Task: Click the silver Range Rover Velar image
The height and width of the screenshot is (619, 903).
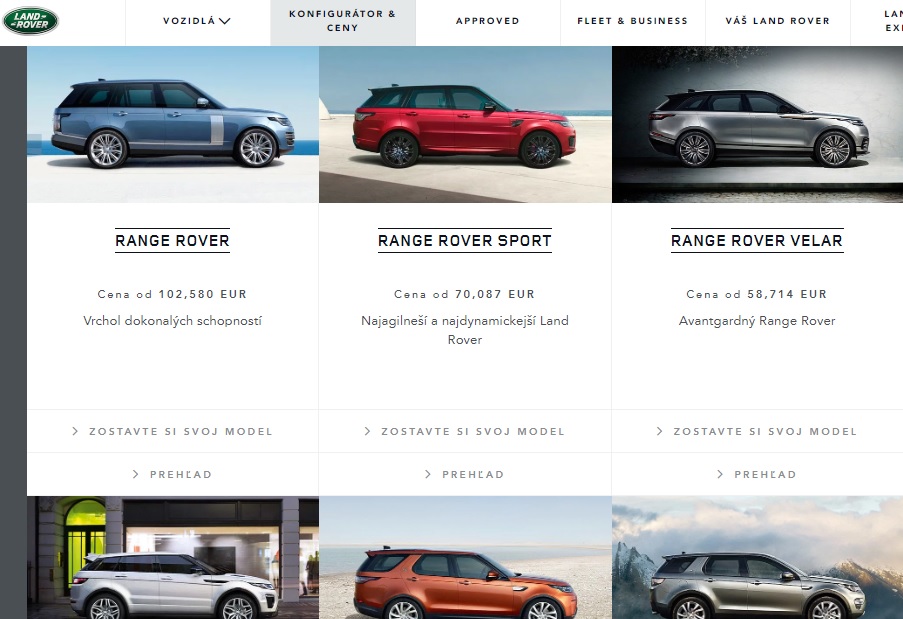Action: [757, 124]
